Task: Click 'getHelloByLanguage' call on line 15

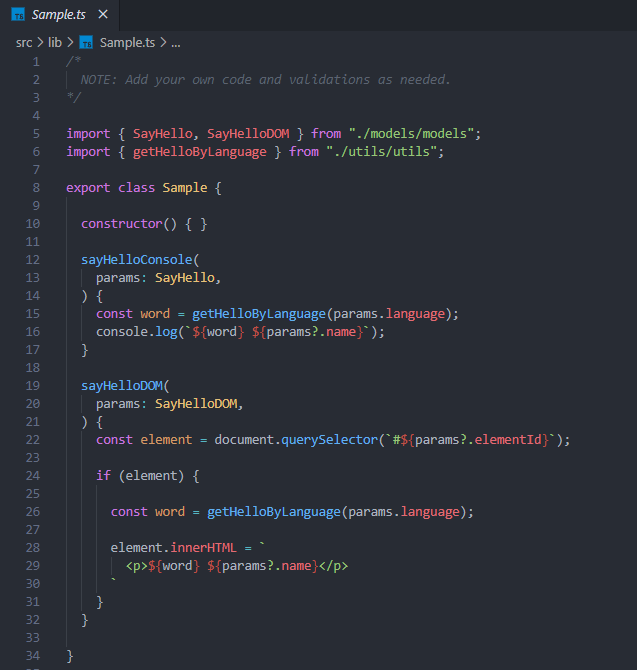Action: [259, 314]
